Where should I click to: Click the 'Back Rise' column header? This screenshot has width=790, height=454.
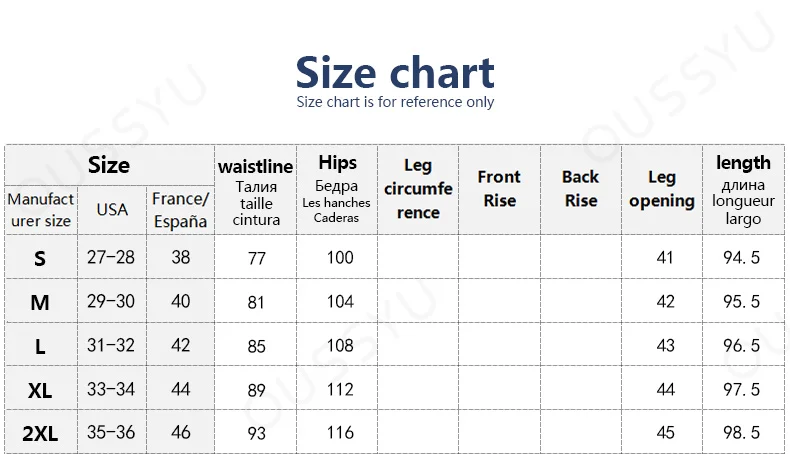click(x=580, y=189)
